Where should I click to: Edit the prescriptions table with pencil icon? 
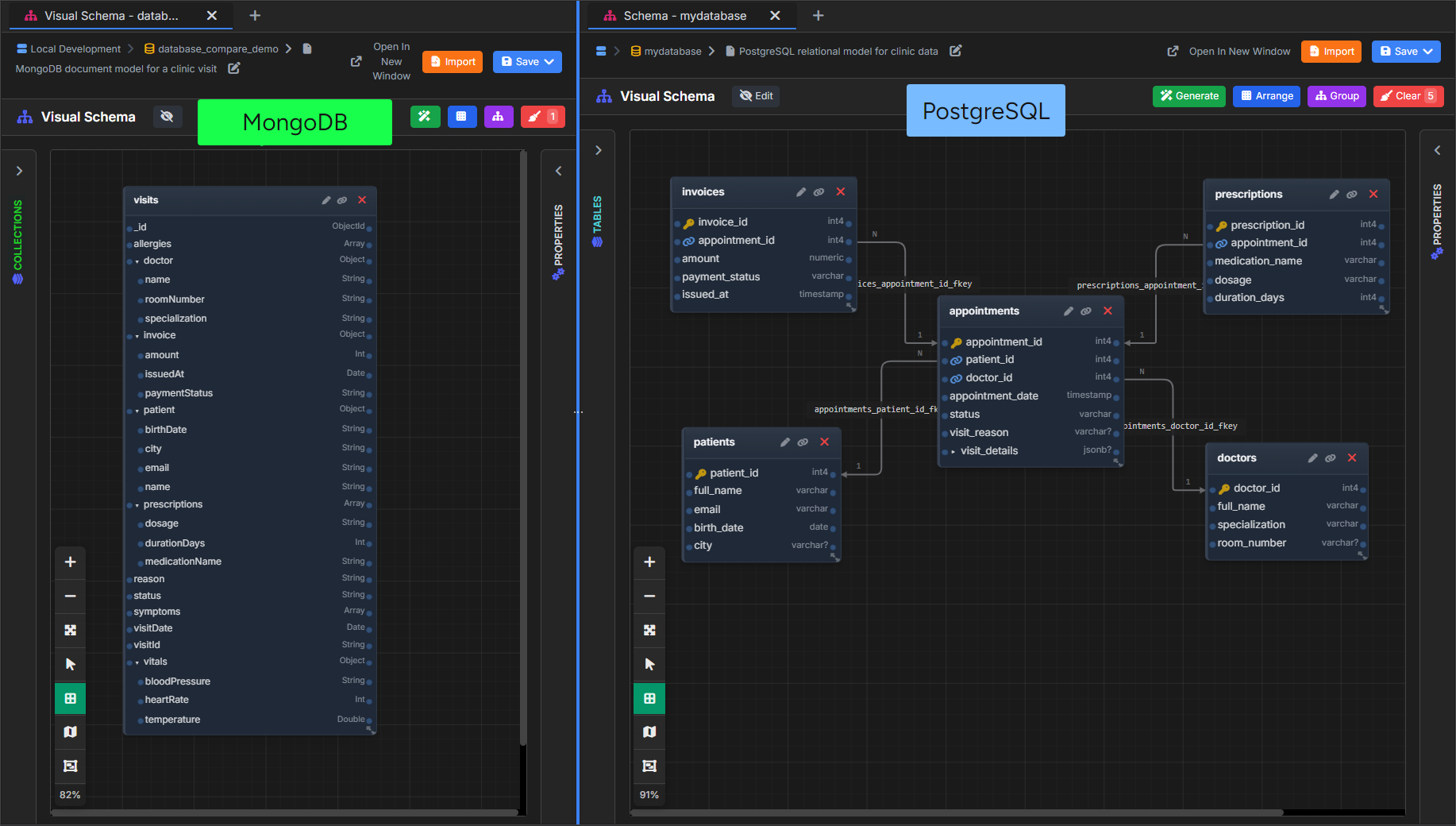click(x=1335, y=195)
